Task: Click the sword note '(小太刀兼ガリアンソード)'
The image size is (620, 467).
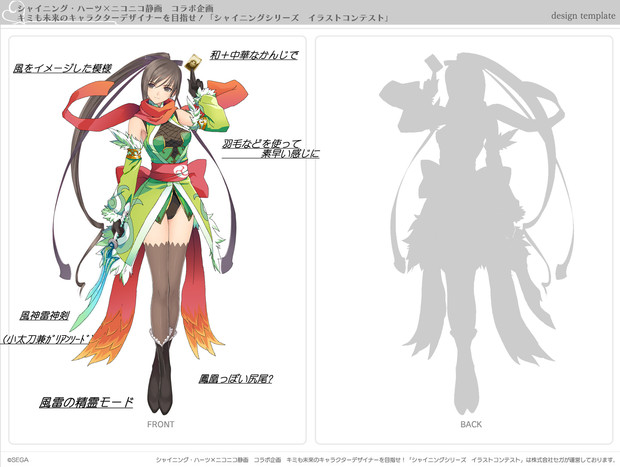Action: click(x=47, y=339)
